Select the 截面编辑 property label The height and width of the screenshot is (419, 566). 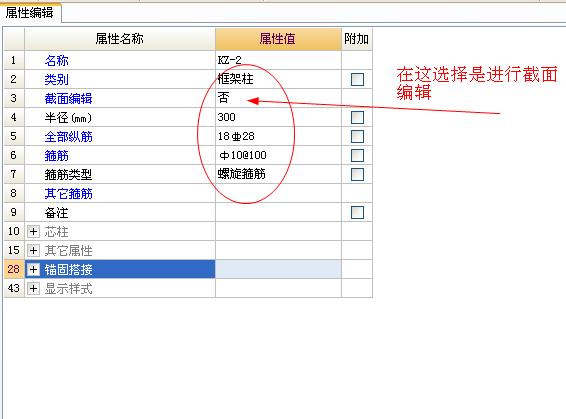(69, 99)
